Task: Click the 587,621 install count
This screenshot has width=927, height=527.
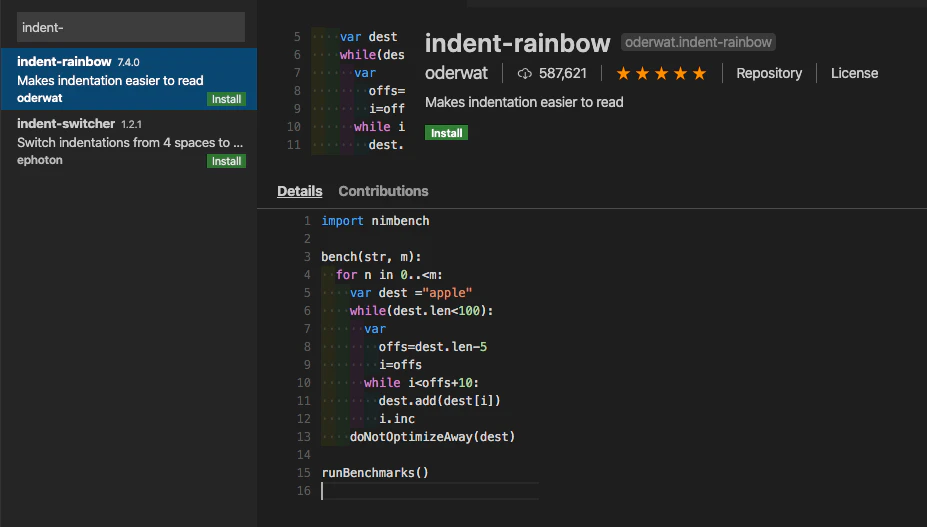Action: (x=562, y=73)
